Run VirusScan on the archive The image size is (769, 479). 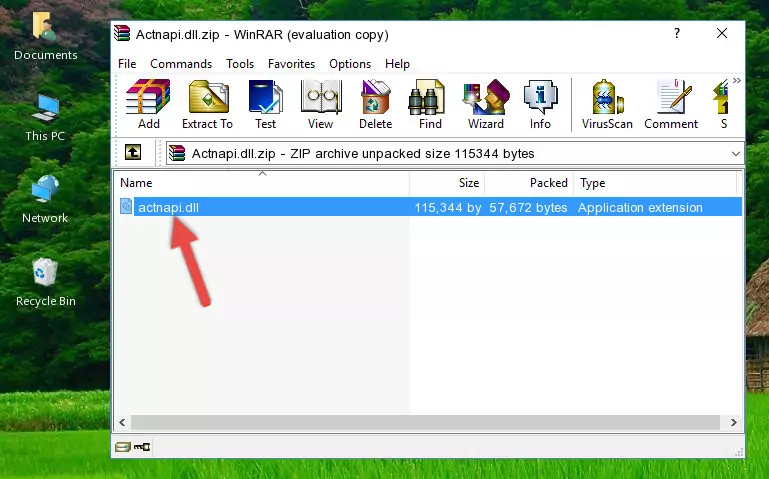(x=607, y=104)
